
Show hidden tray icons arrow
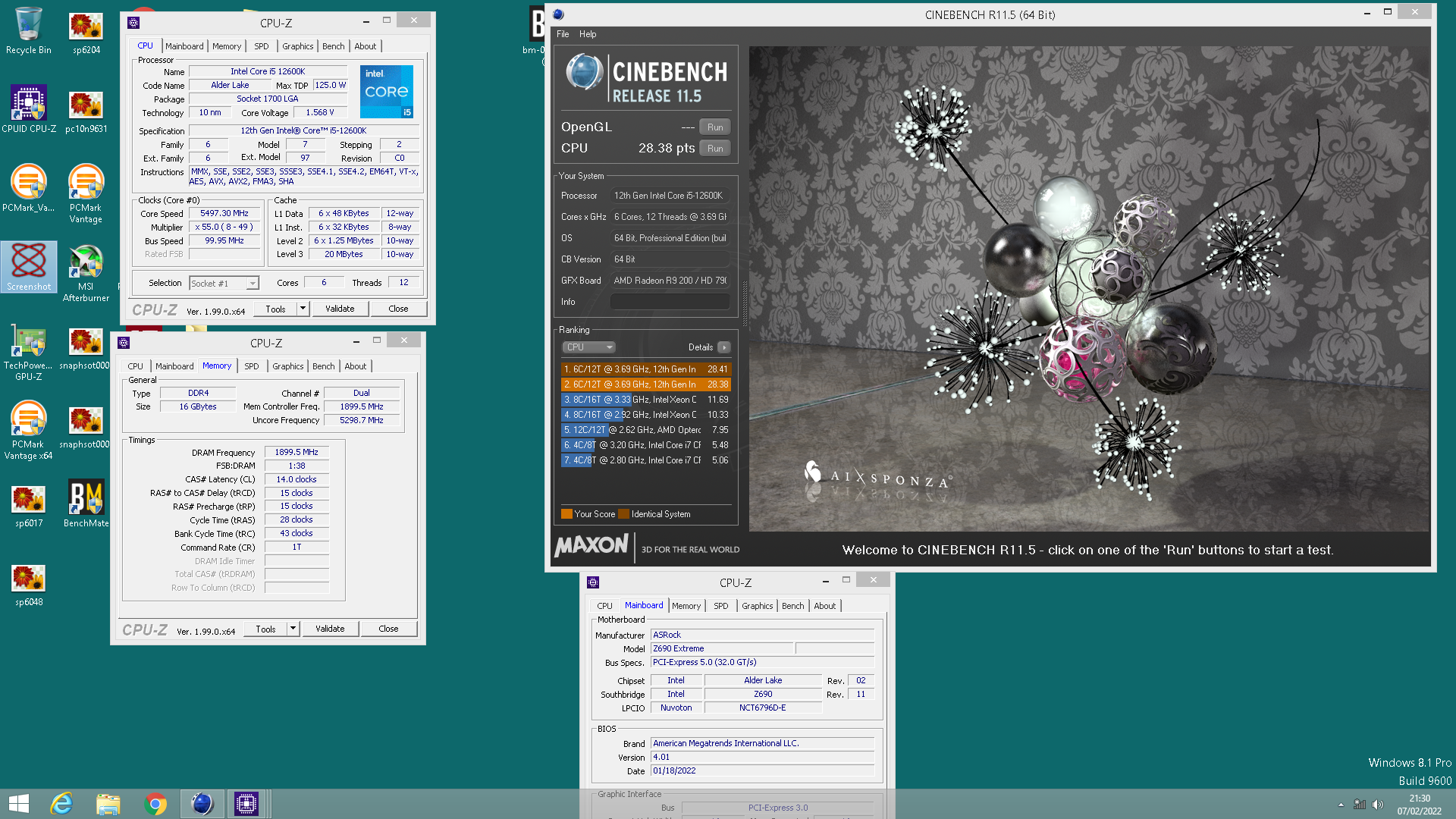click(x=1341, y=805)
